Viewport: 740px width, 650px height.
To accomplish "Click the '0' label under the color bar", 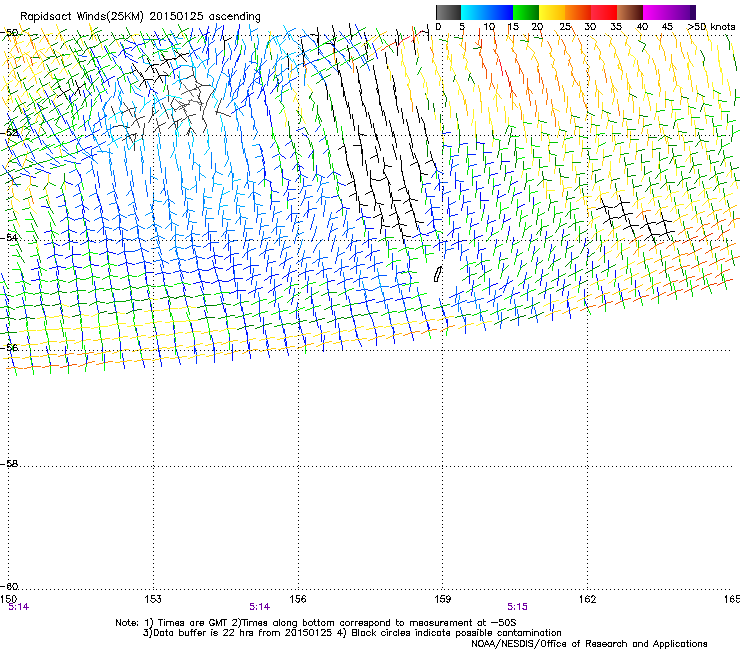I will pyautogui.click(x=438, y=26).
